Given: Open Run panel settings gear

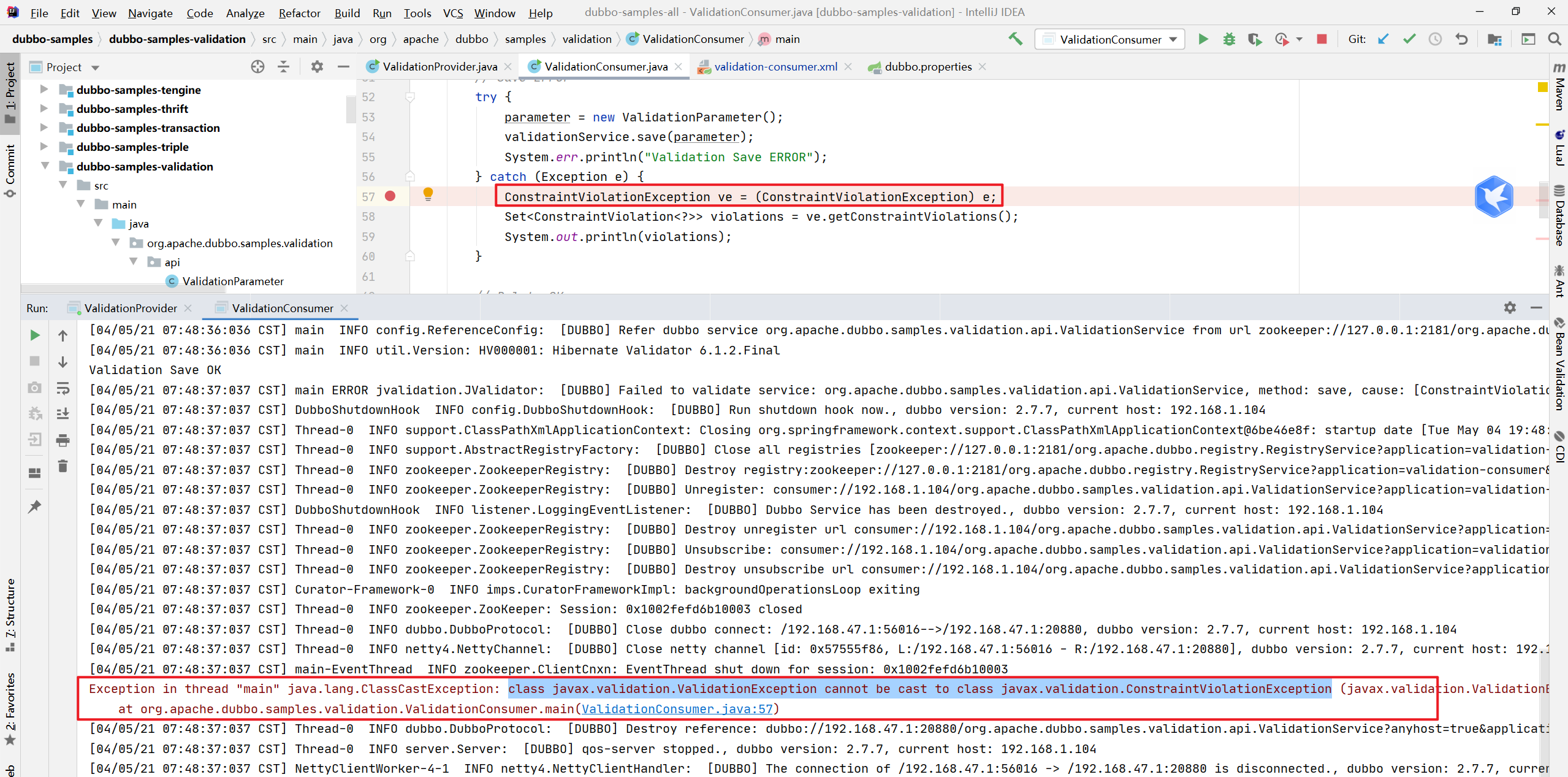Looking at the screenshot, I should coord(1510,308).
